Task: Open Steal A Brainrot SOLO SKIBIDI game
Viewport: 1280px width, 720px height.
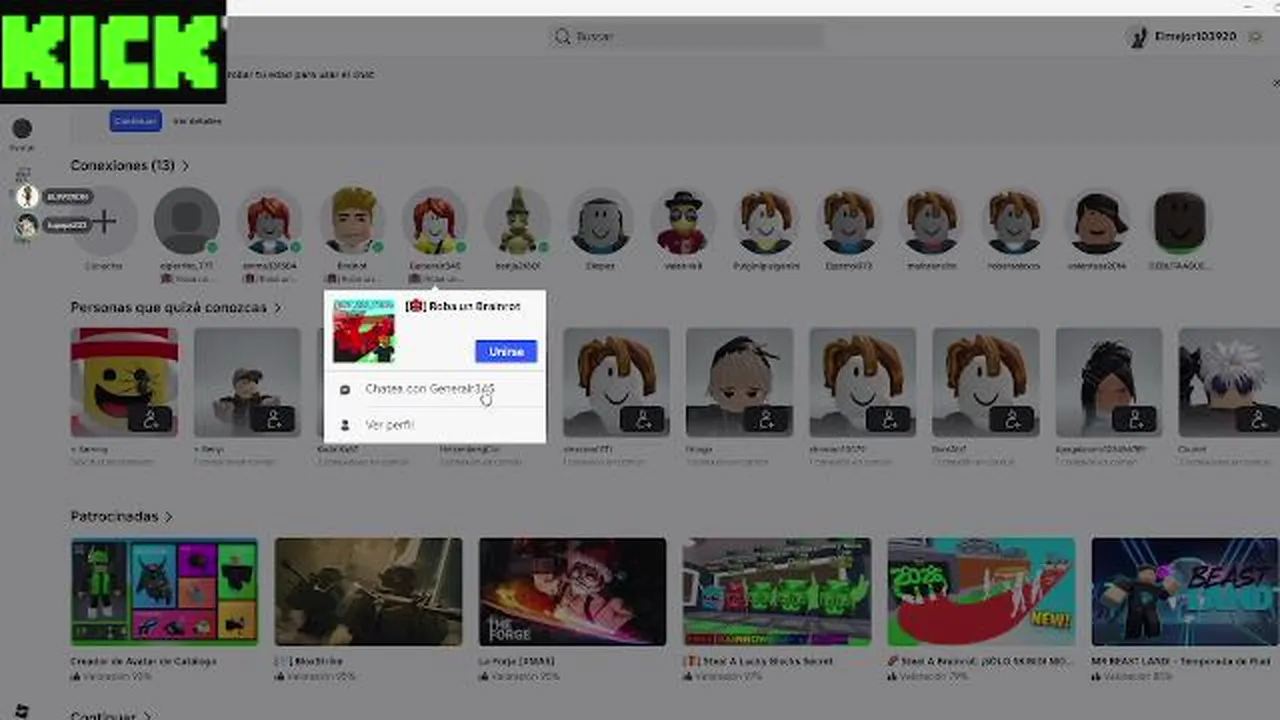Action: (981, 592)
